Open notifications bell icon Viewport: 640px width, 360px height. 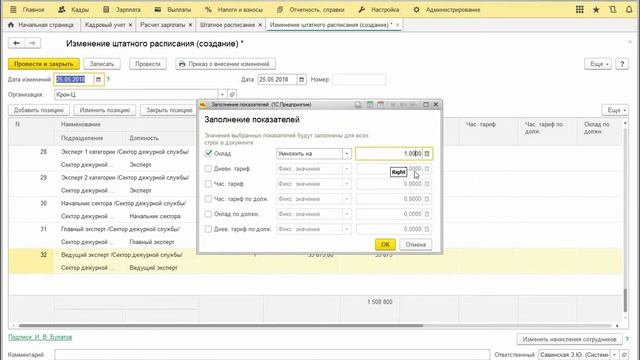(629, 9)
